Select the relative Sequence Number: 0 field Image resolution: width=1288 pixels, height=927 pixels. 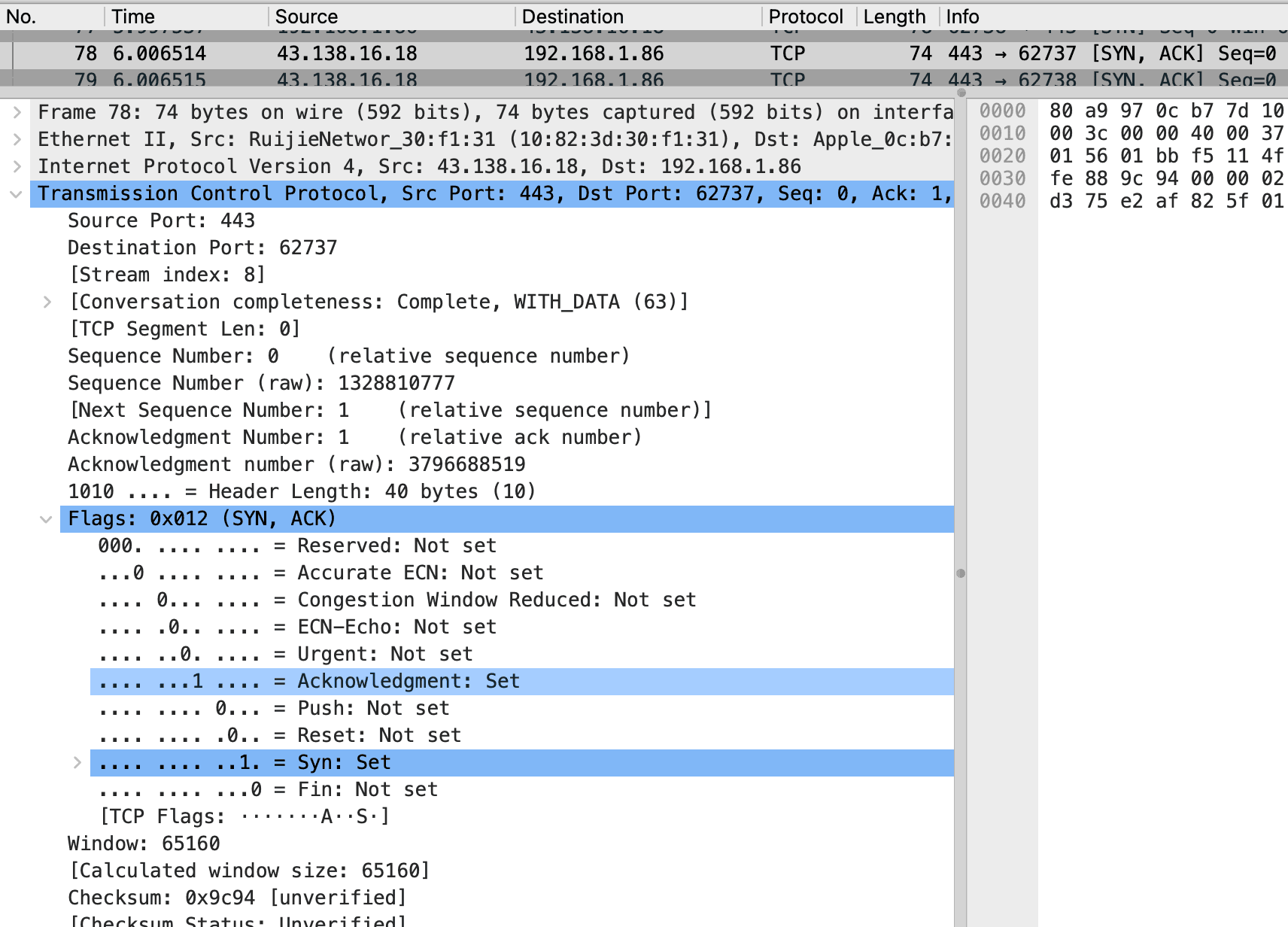pos(349,356)
